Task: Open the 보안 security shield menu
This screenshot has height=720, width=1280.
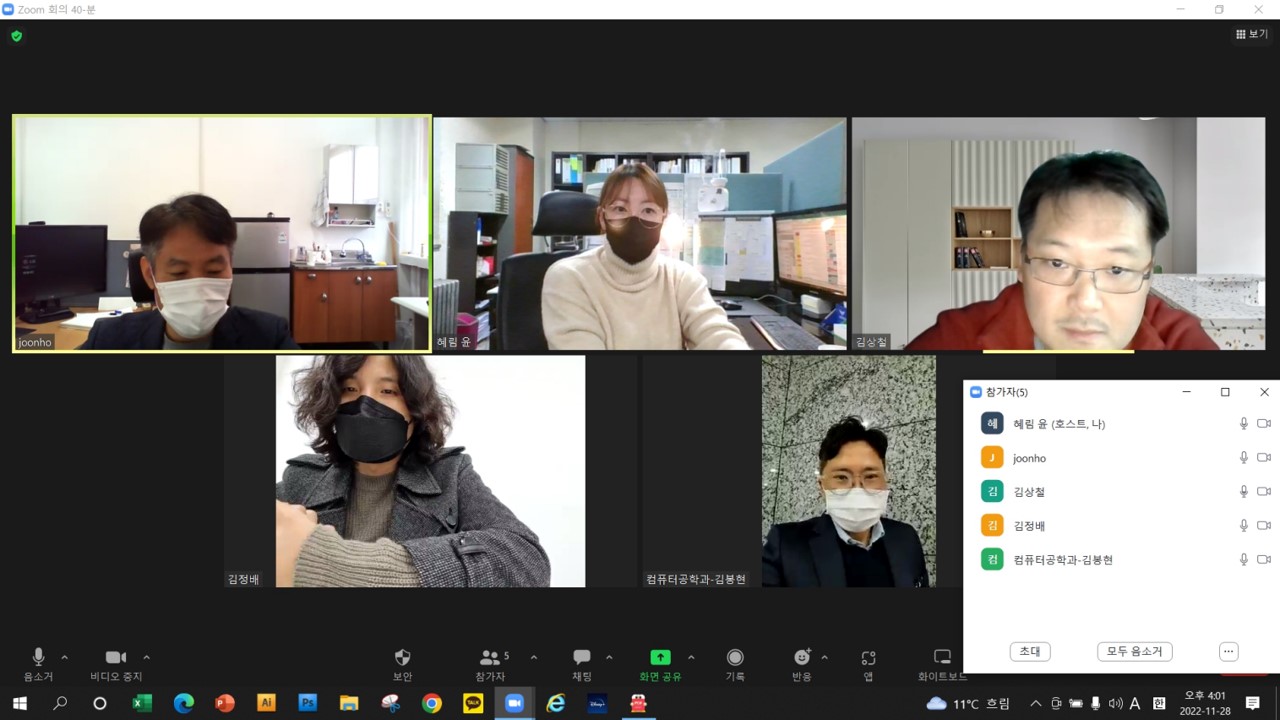Action: pos(403,664)
